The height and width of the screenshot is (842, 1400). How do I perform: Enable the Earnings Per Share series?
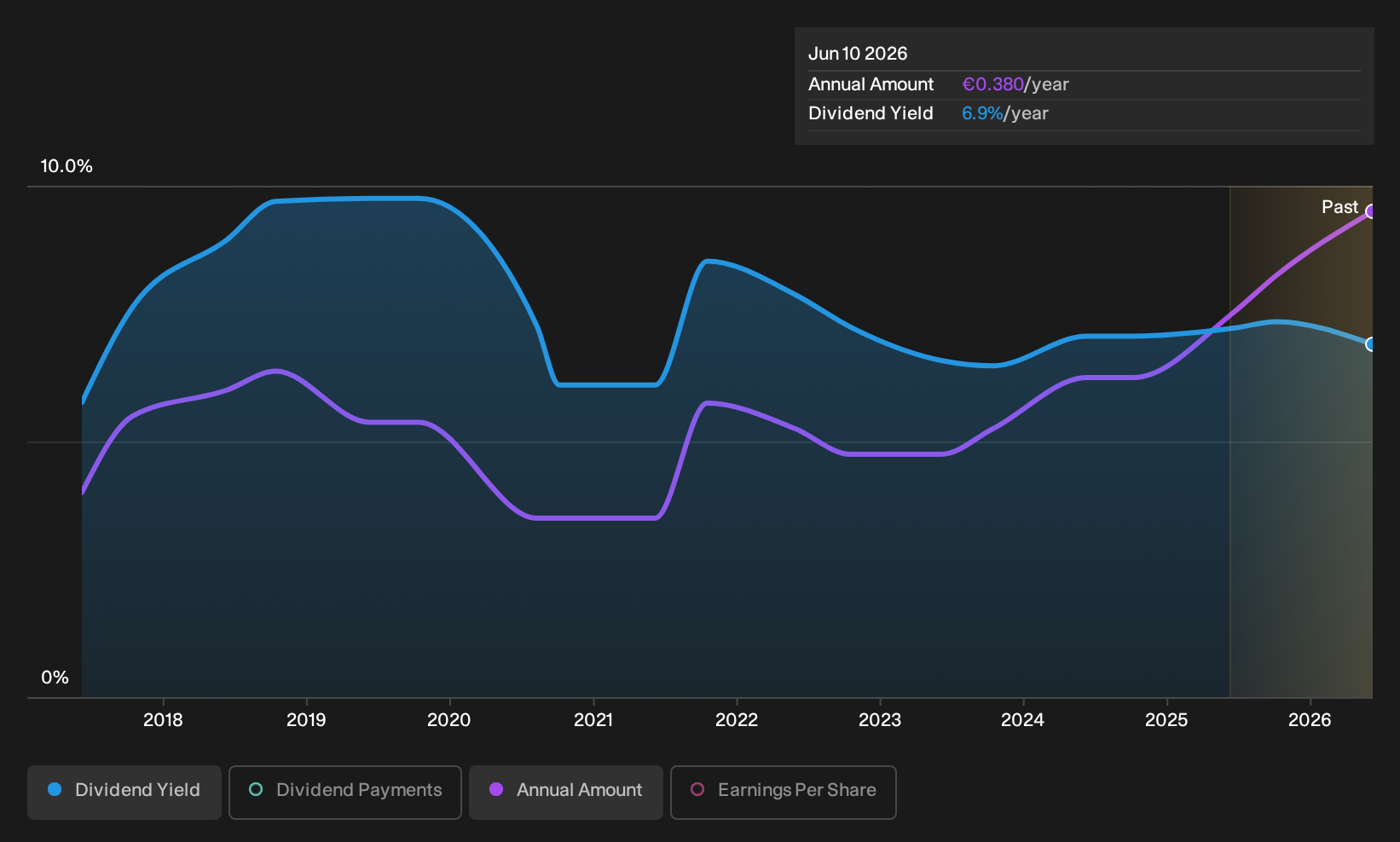coord(784,793)
